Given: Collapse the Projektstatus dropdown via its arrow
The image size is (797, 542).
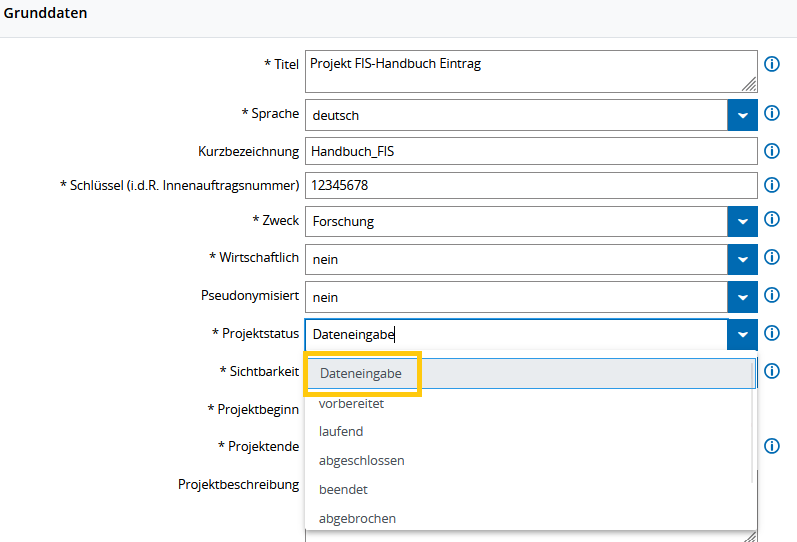Looking at the screenshot, I should [x=742, y=335].
